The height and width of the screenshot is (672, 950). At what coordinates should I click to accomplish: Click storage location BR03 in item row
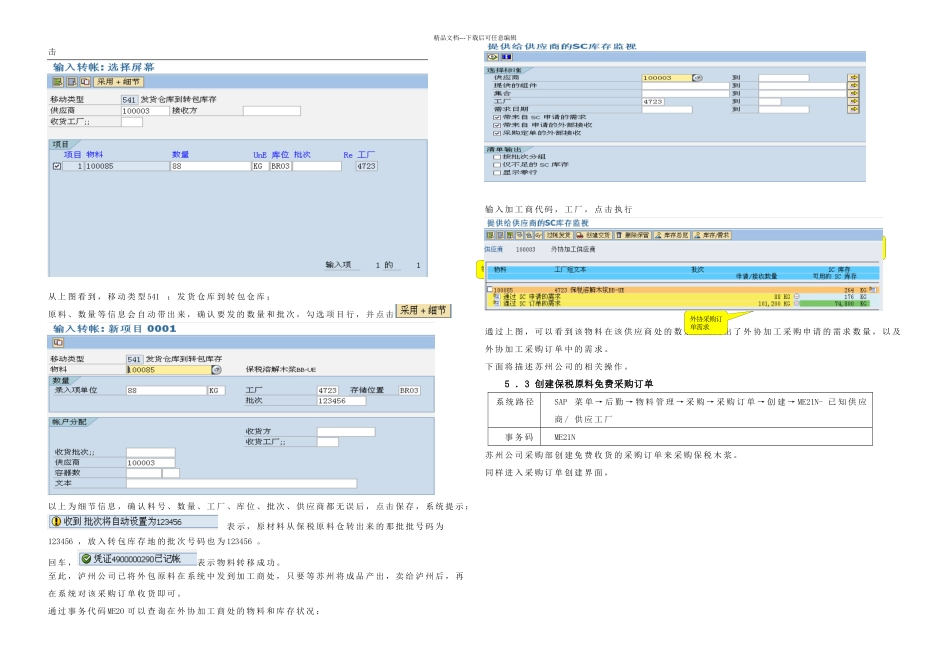pyautogui.click(x=281, y=166)
